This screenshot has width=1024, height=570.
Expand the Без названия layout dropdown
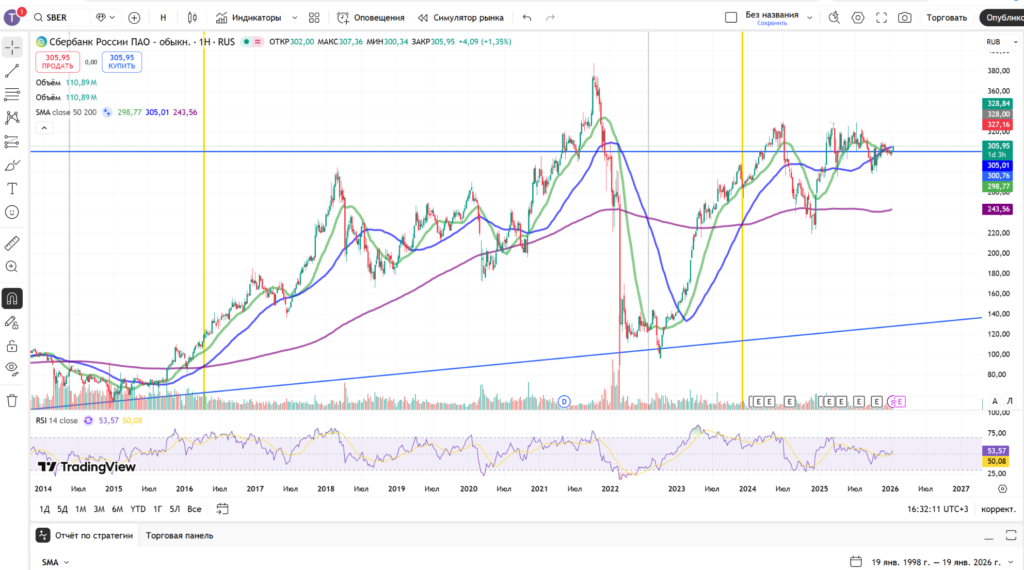pyautogui.click(x=810, y=18)
